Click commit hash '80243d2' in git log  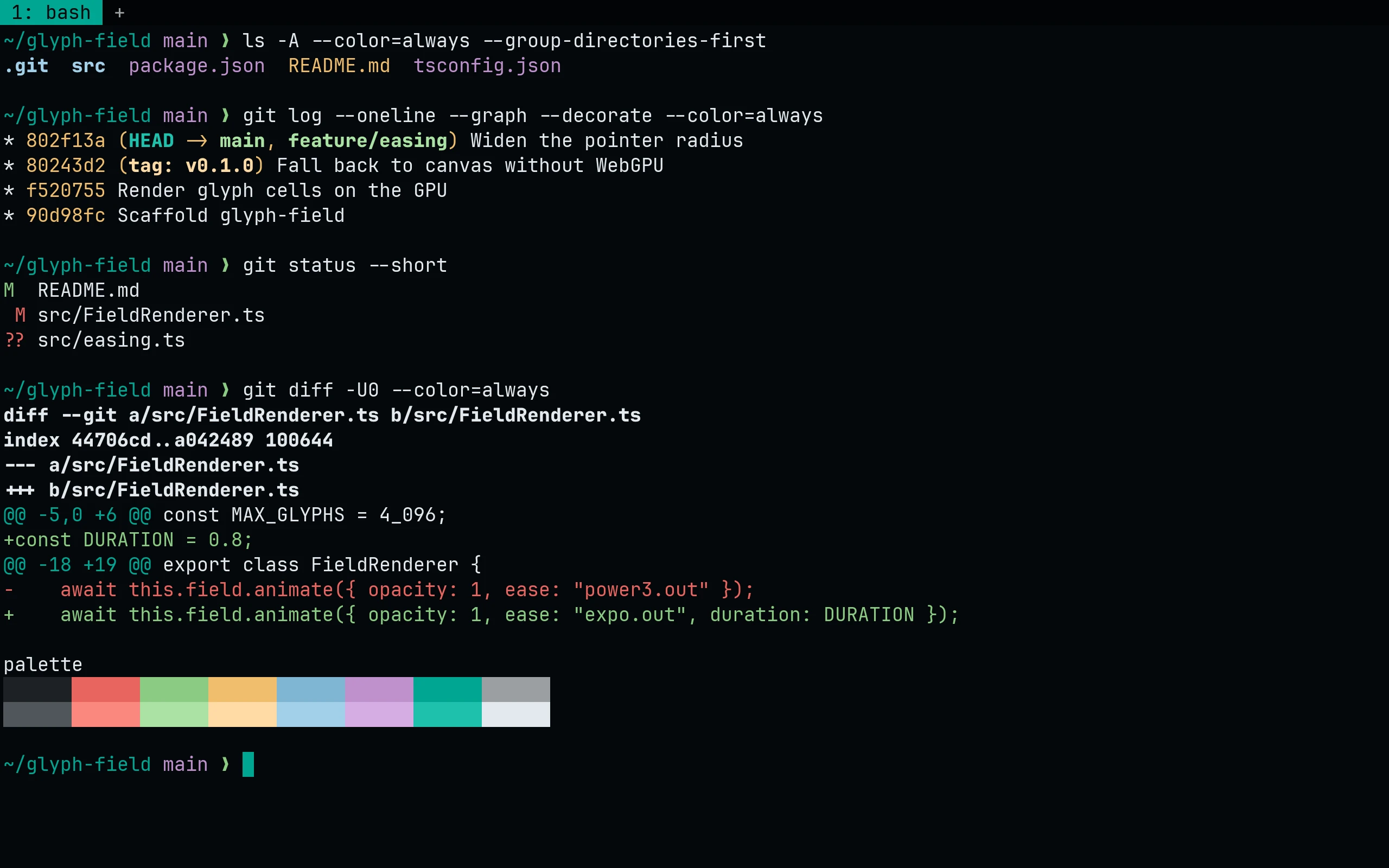pyautogui.click(x=66, y=166)
